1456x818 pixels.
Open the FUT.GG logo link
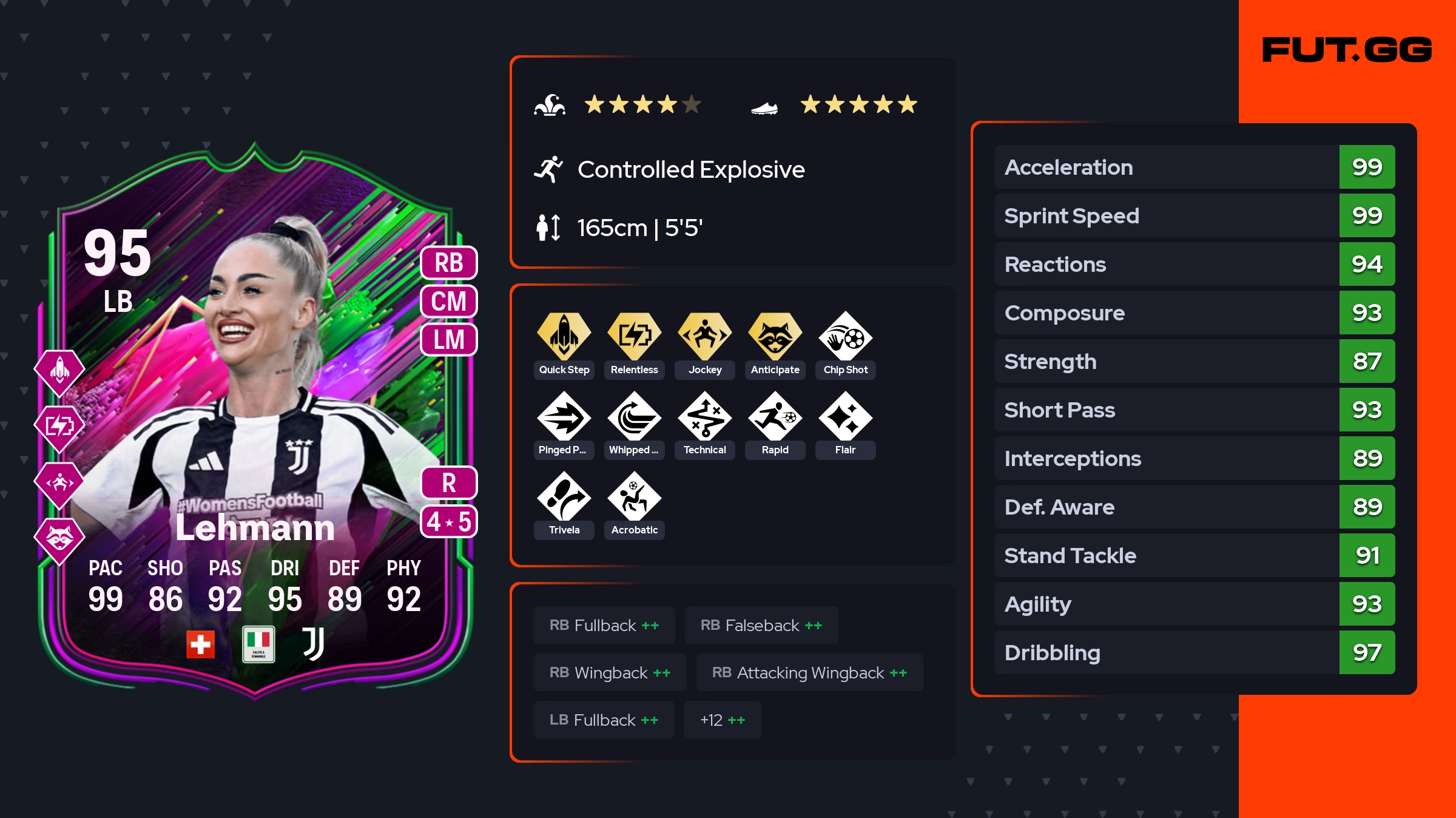(x=1347, y=50)
